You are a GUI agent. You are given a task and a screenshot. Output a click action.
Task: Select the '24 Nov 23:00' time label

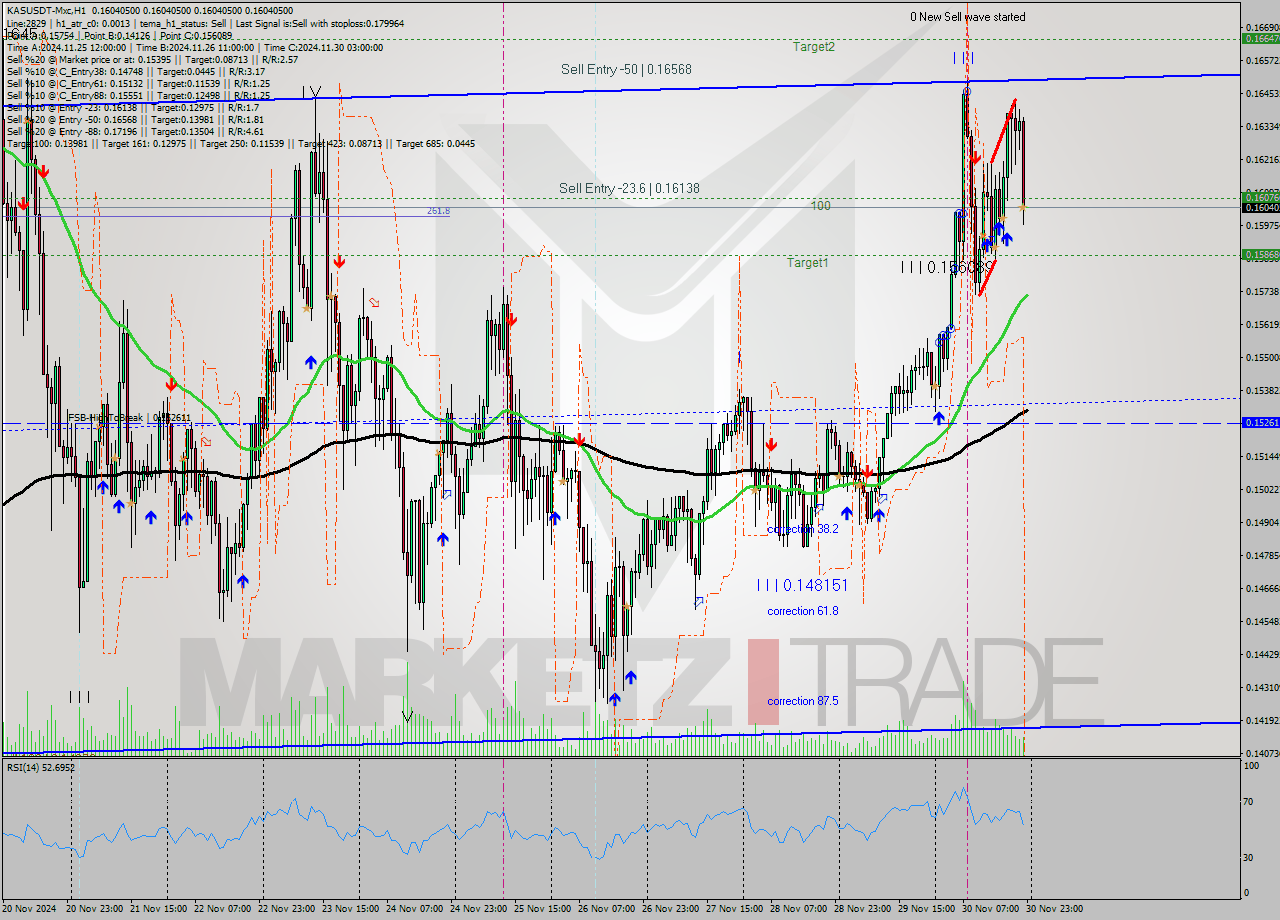point(480,909)
